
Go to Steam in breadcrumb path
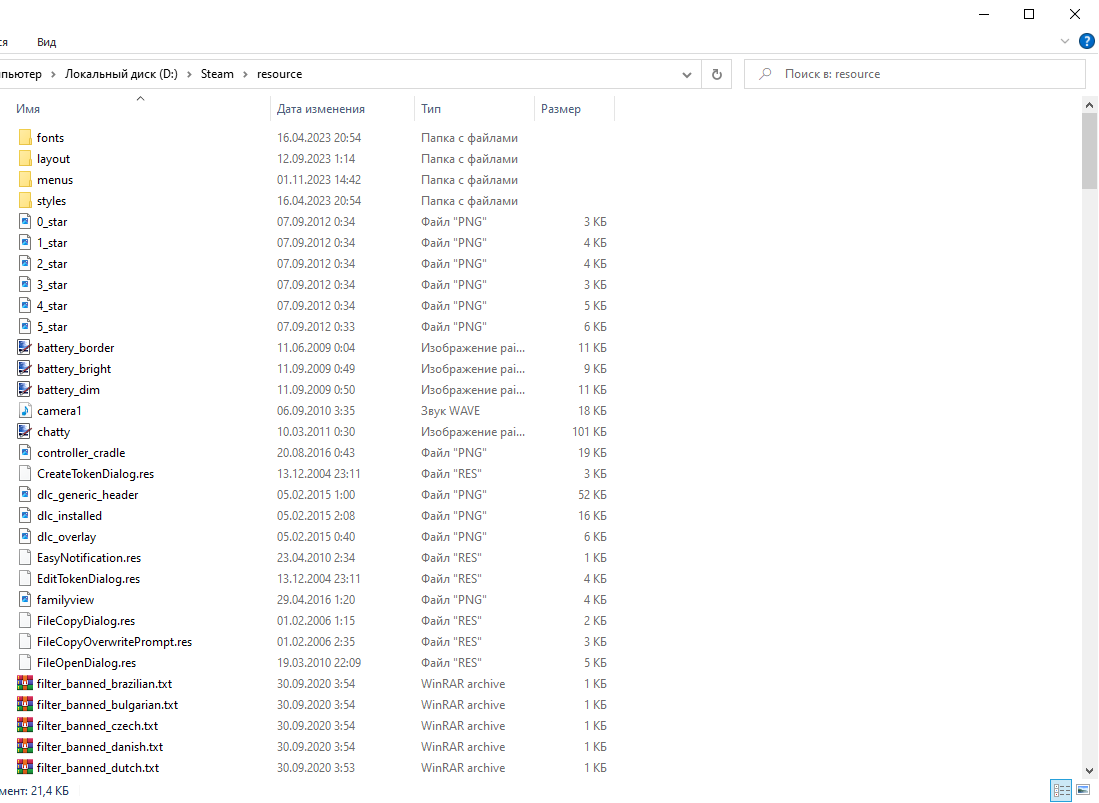[x=217, y=74]
